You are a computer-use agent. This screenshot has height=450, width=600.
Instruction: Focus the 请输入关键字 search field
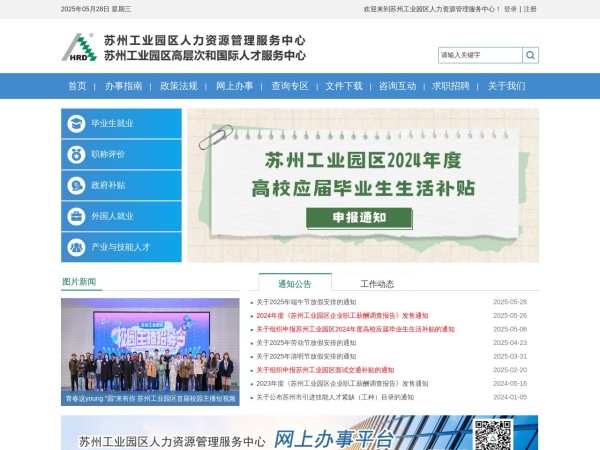pos(480,55)
